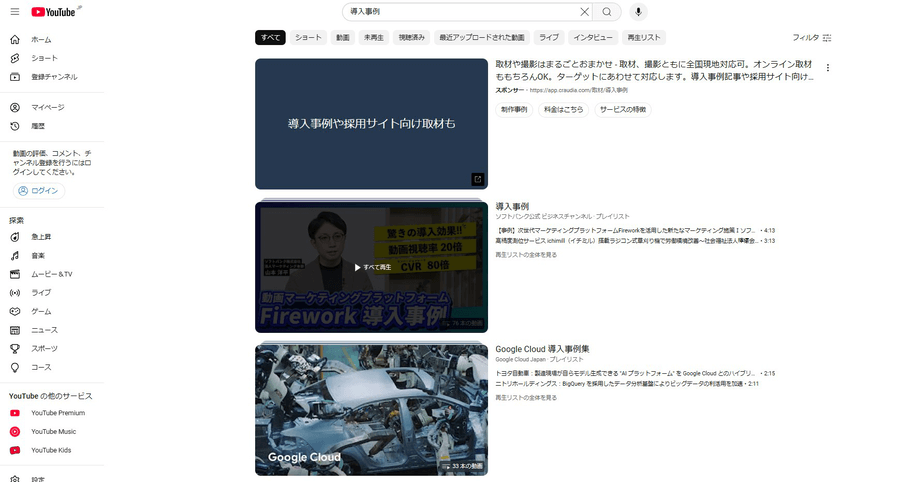Click the 料金はこちら ad chip
The width and height of the screenshot is (900, 482).
click(563, 110)
